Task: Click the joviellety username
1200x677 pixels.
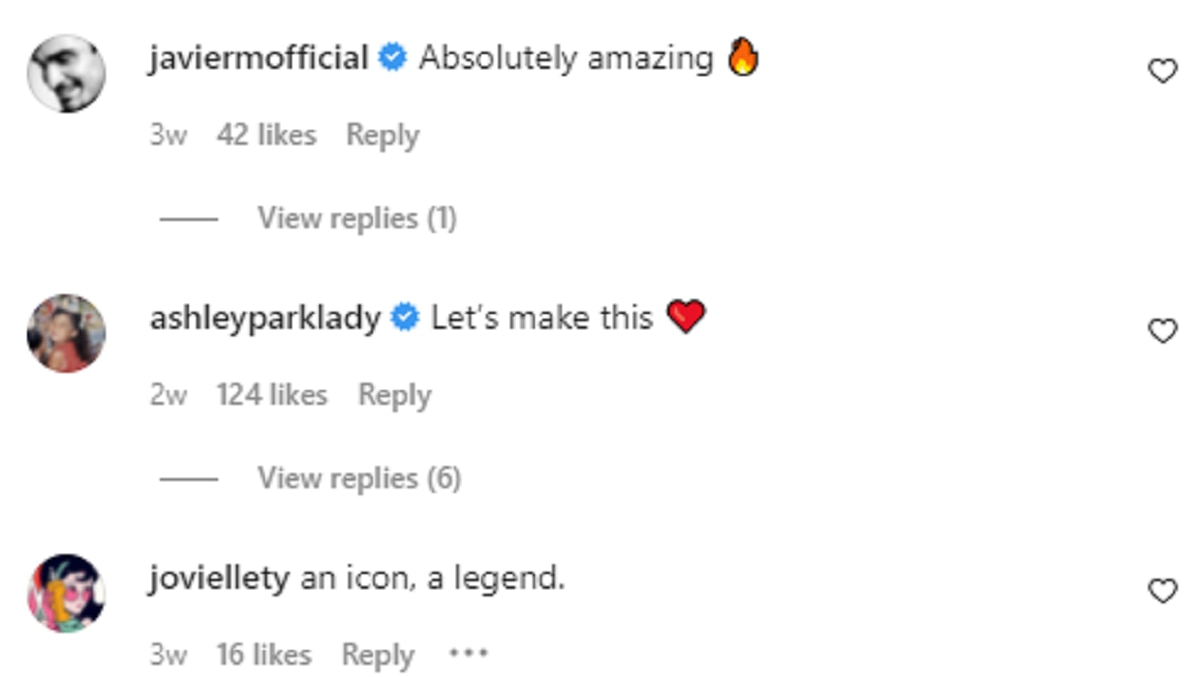Action: [219, 578]
